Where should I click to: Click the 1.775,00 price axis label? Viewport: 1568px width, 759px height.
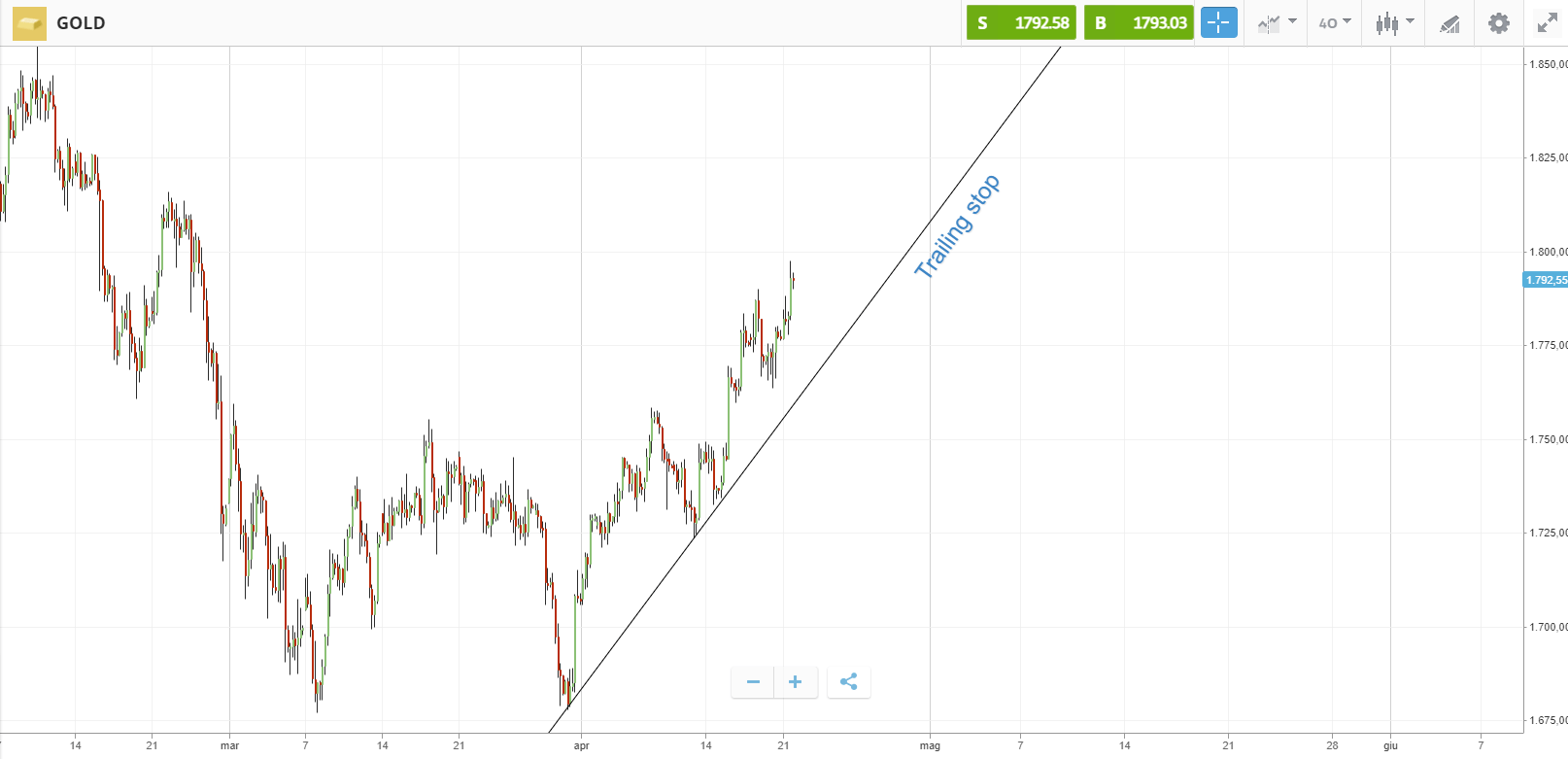click(x=1549, y=345)
